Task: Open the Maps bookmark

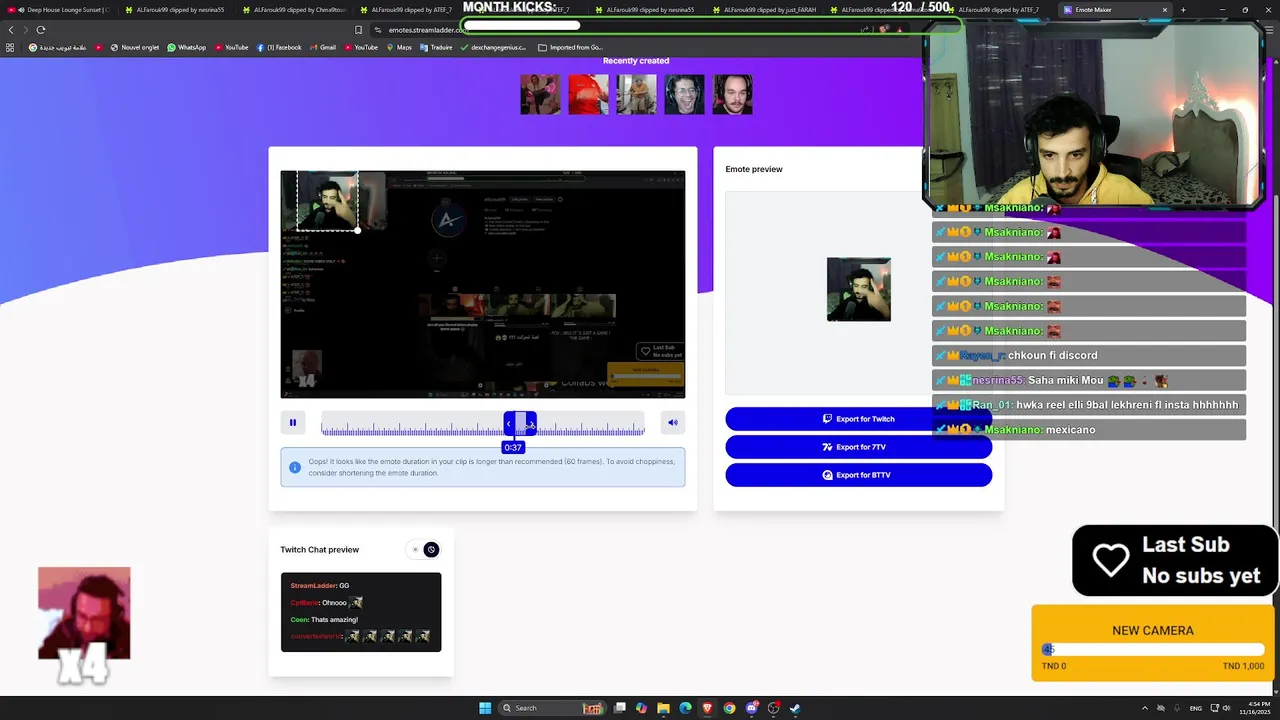Action: point(398,47)
